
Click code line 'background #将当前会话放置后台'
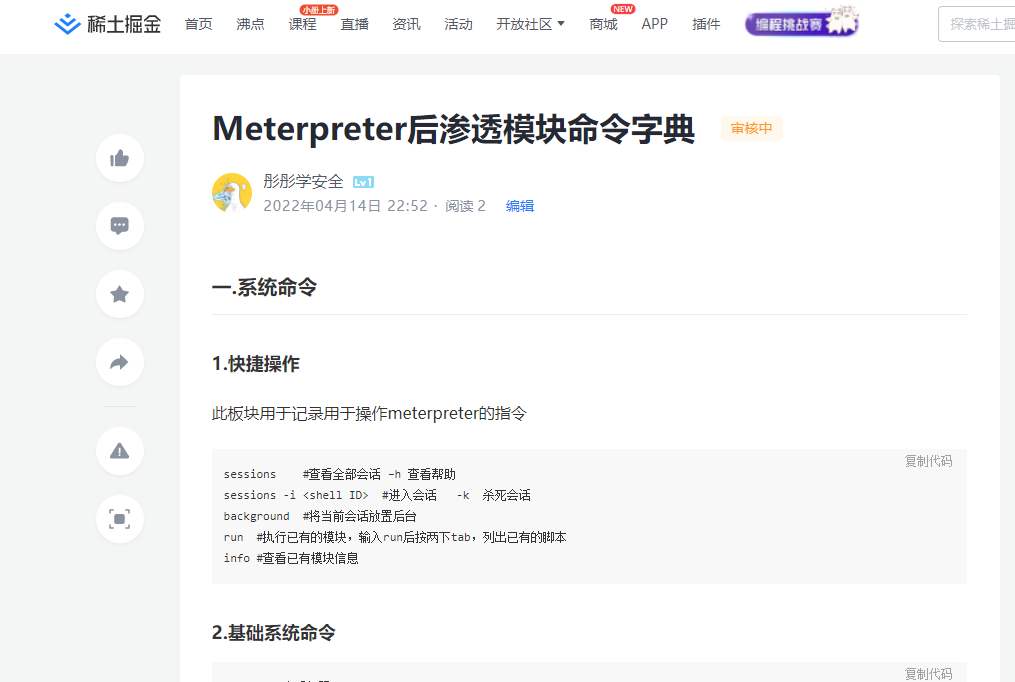(x=320, y=516)
